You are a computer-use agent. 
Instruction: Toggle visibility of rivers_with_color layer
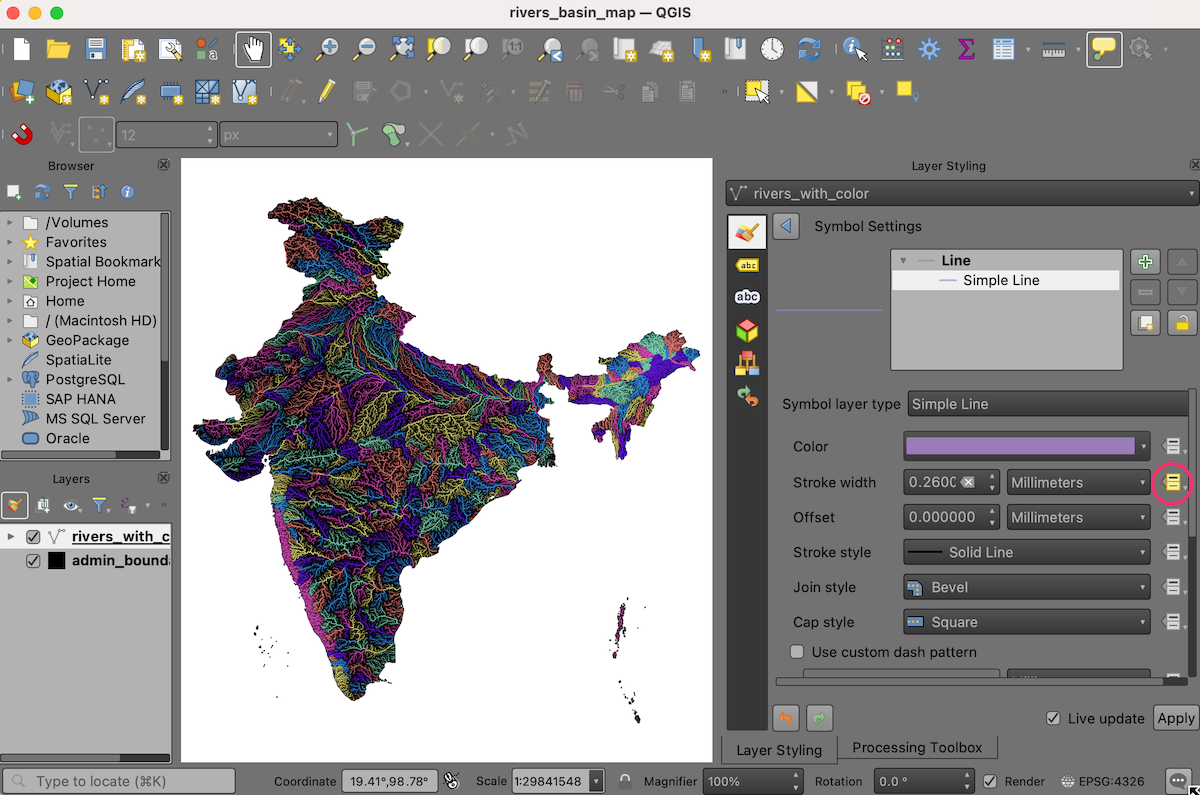(33, 537)
